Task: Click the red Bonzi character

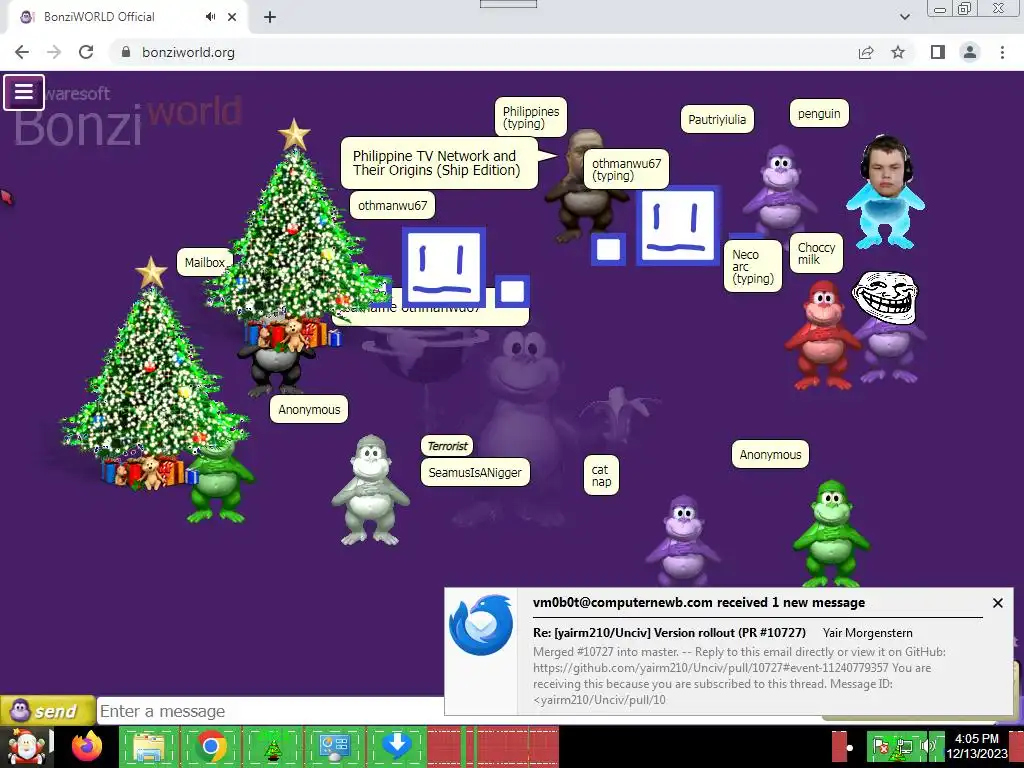Action: pos(822,336)
